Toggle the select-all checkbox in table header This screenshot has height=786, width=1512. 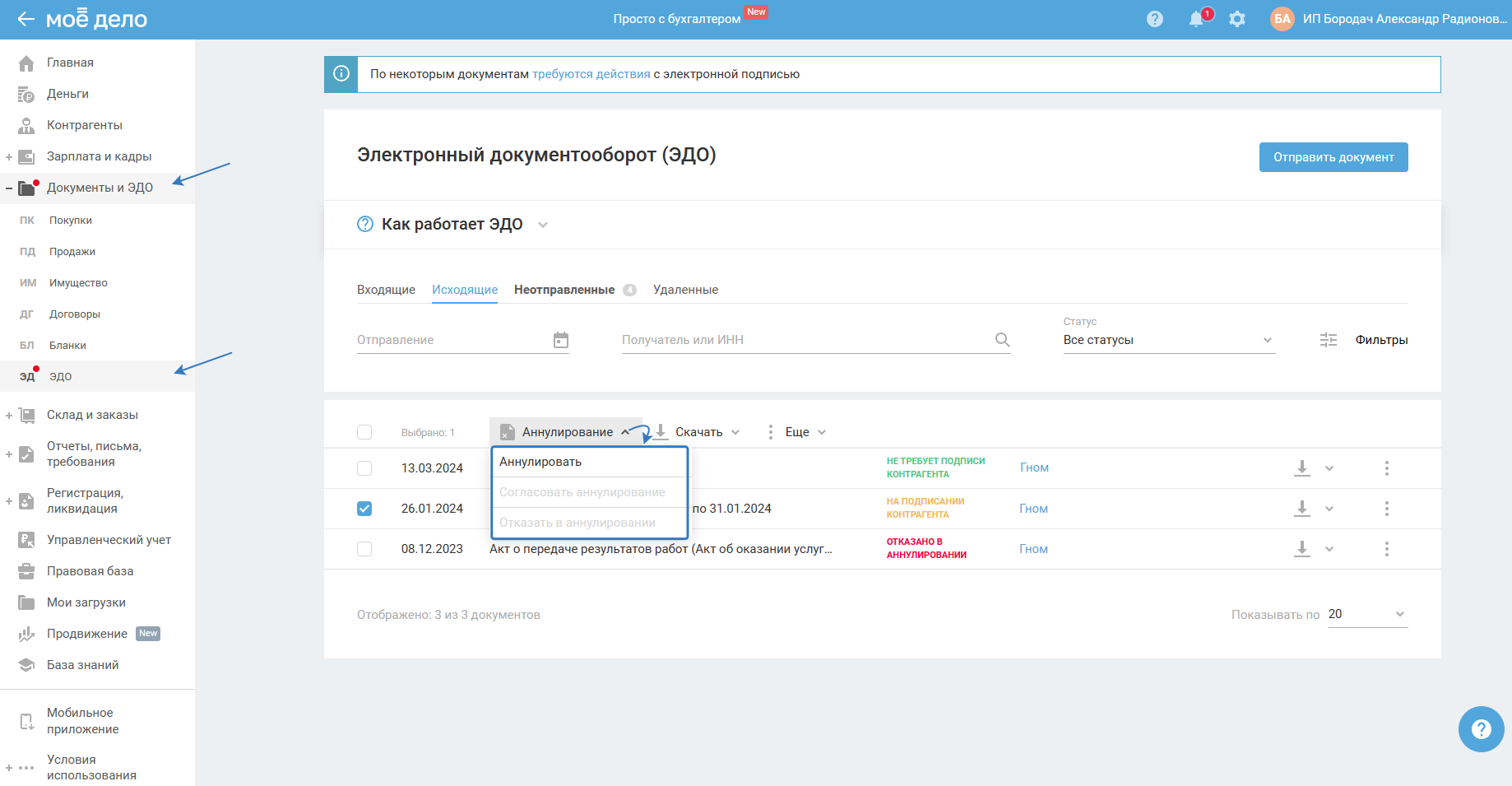364,432
